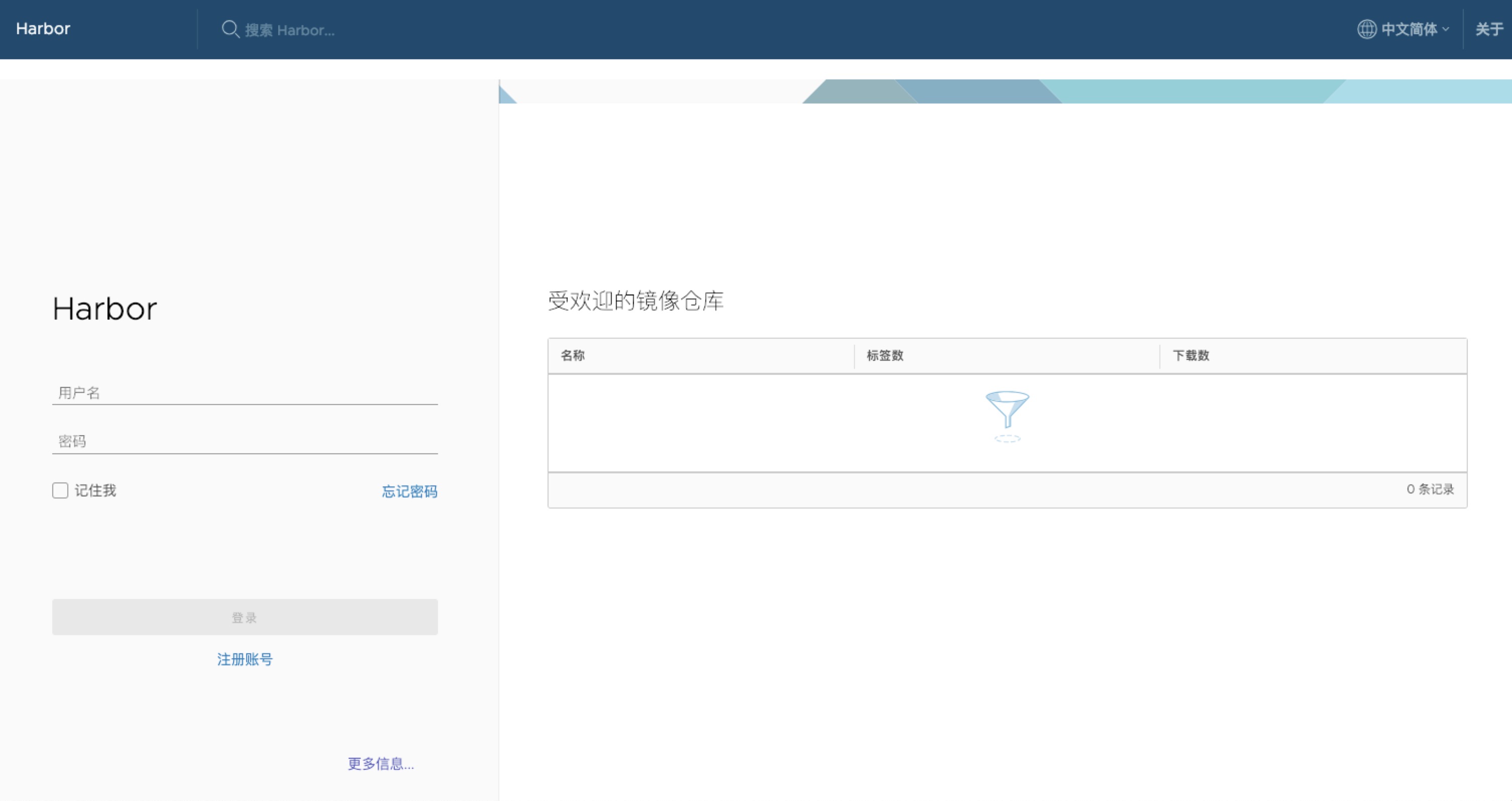Open the 关于 menu item
Screen dimensions: 1512x801
pyautogui.click(x=1489, y=29)
